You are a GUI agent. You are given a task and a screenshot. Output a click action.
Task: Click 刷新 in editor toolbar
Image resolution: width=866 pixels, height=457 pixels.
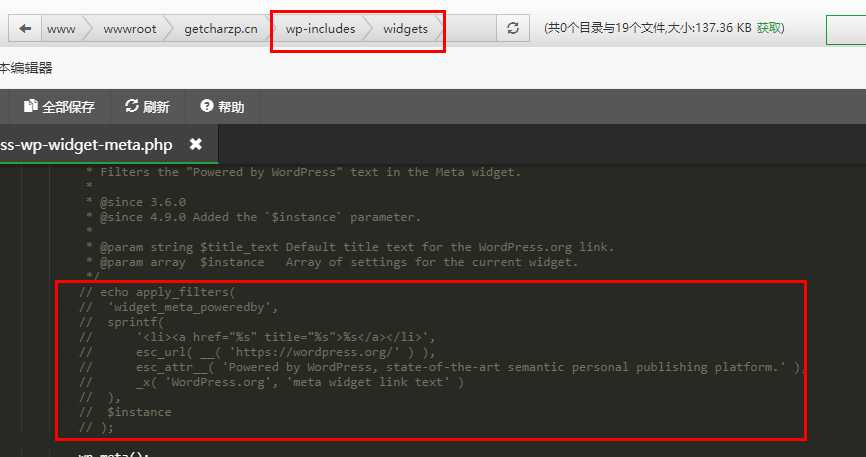(147, 106)
